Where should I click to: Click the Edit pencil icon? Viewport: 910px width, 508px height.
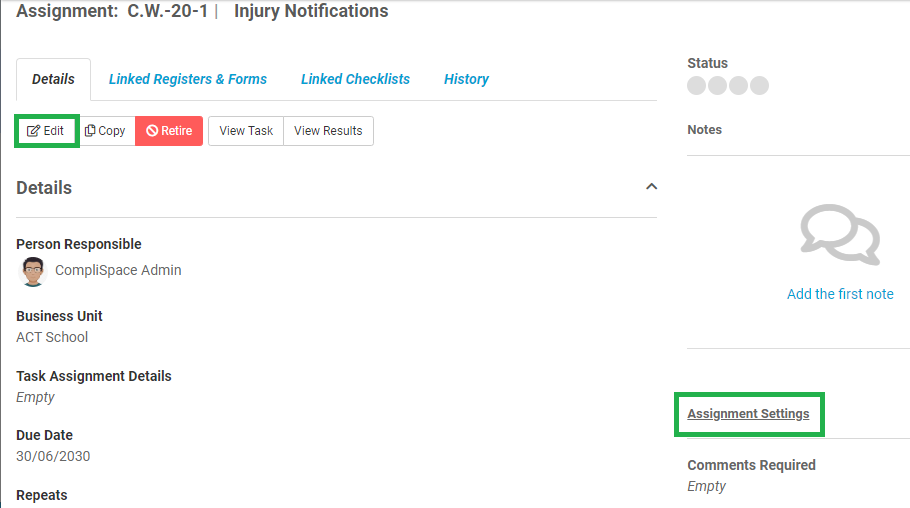(x=33, y=131)
